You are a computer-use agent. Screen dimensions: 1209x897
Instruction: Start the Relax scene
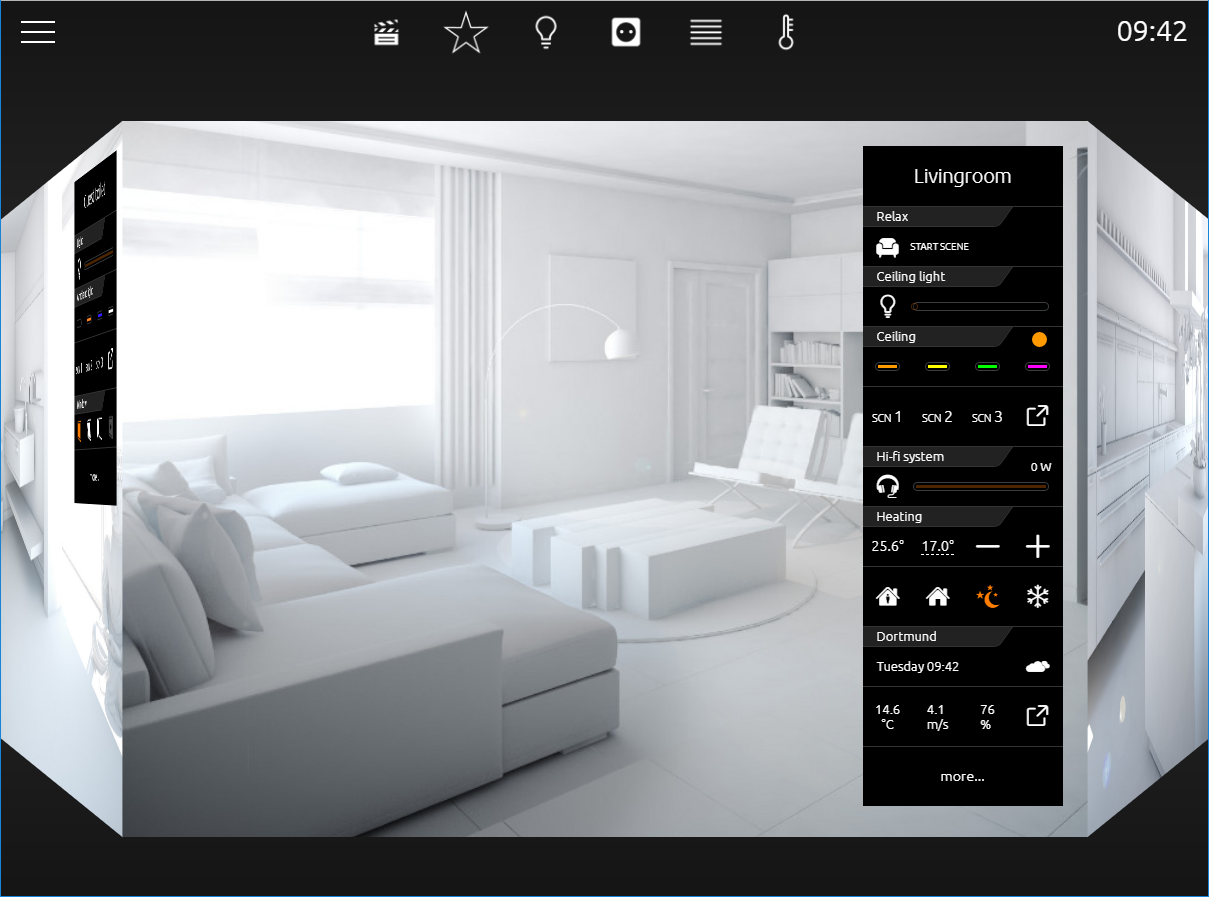tap(922, 246)
